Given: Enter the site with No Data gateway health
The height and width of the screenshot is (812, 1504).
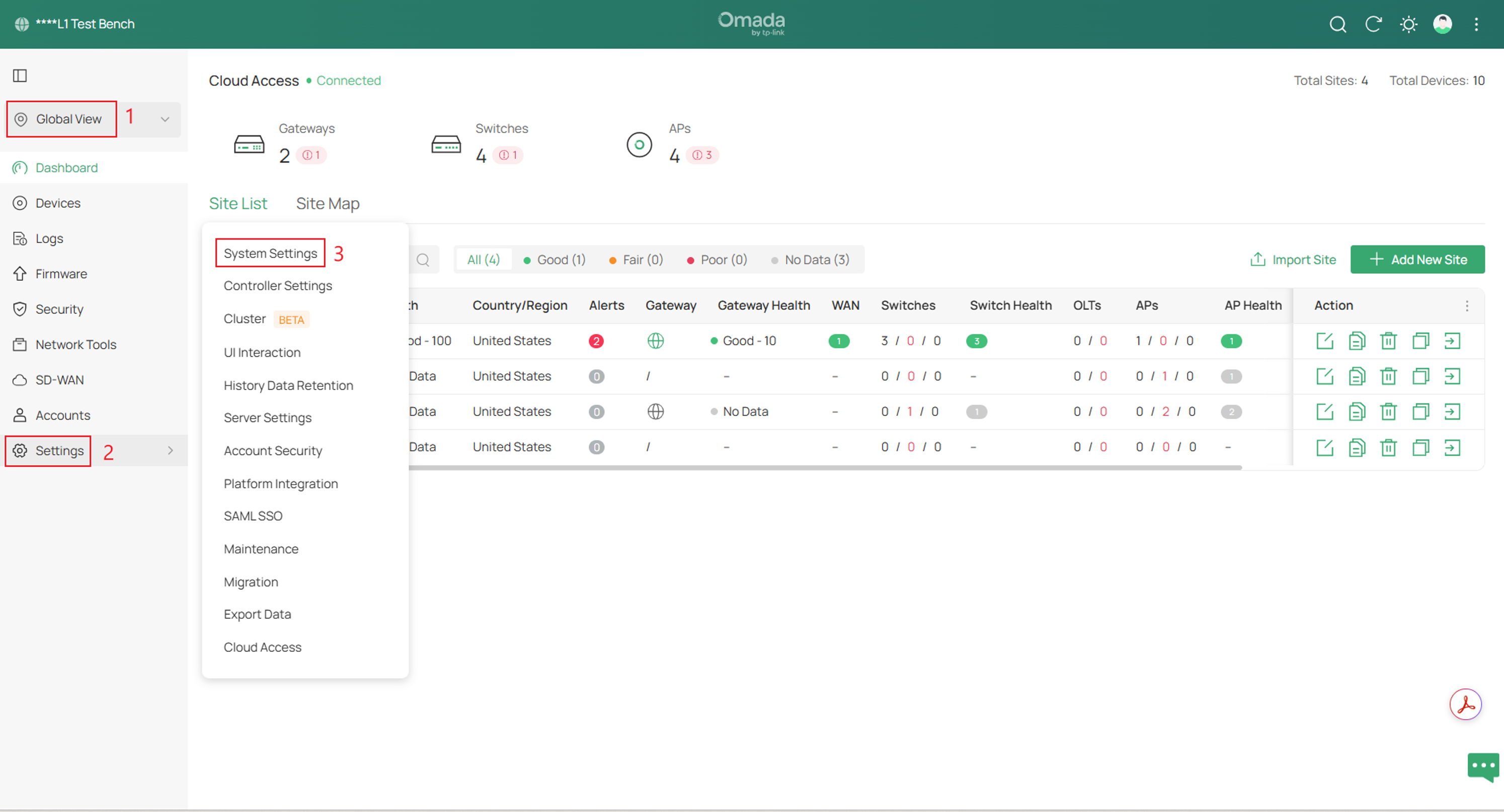Looking at the screenshot, I should point(1452,412).
